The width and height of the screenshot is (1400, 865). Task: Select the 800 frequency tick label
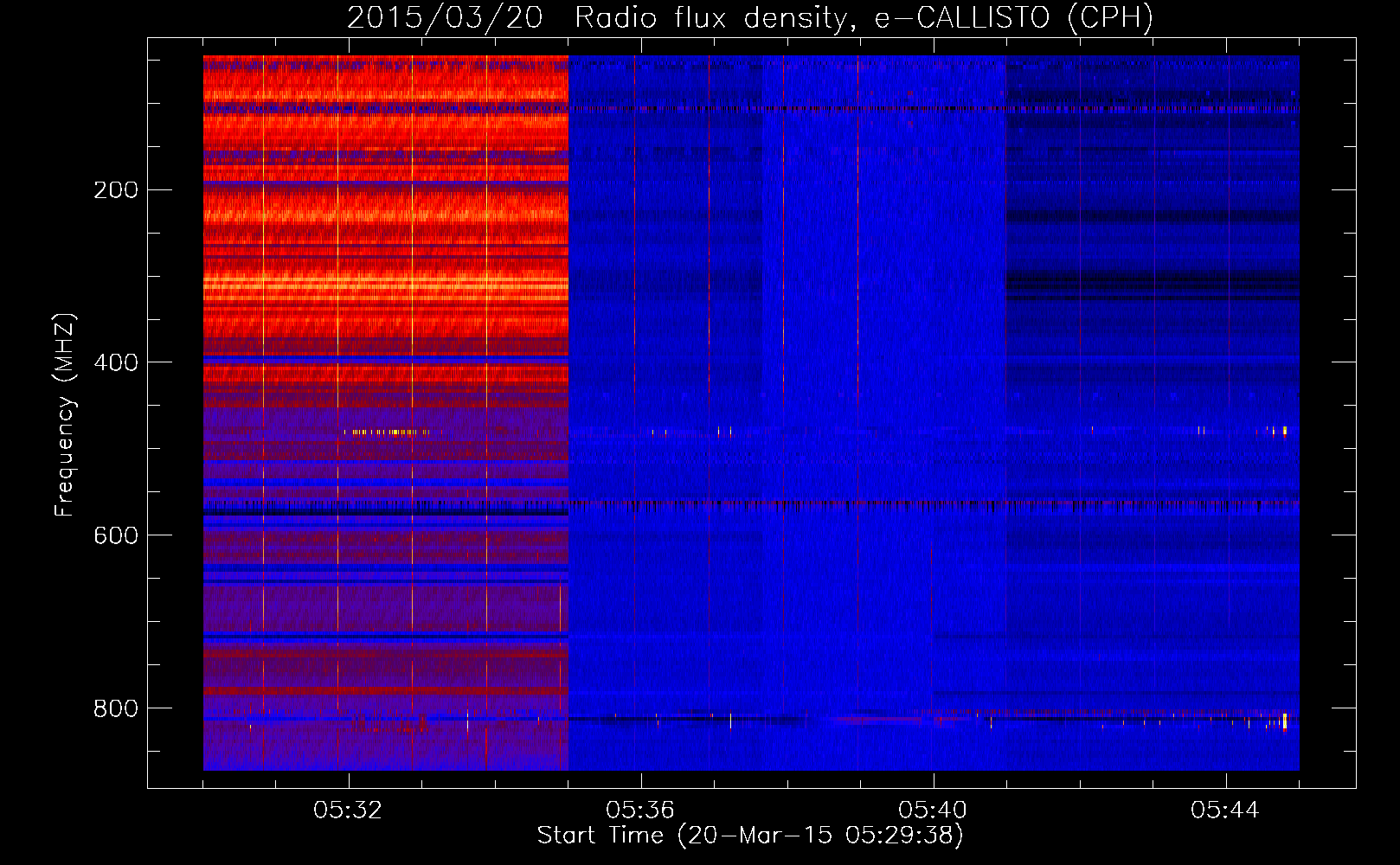116,708
